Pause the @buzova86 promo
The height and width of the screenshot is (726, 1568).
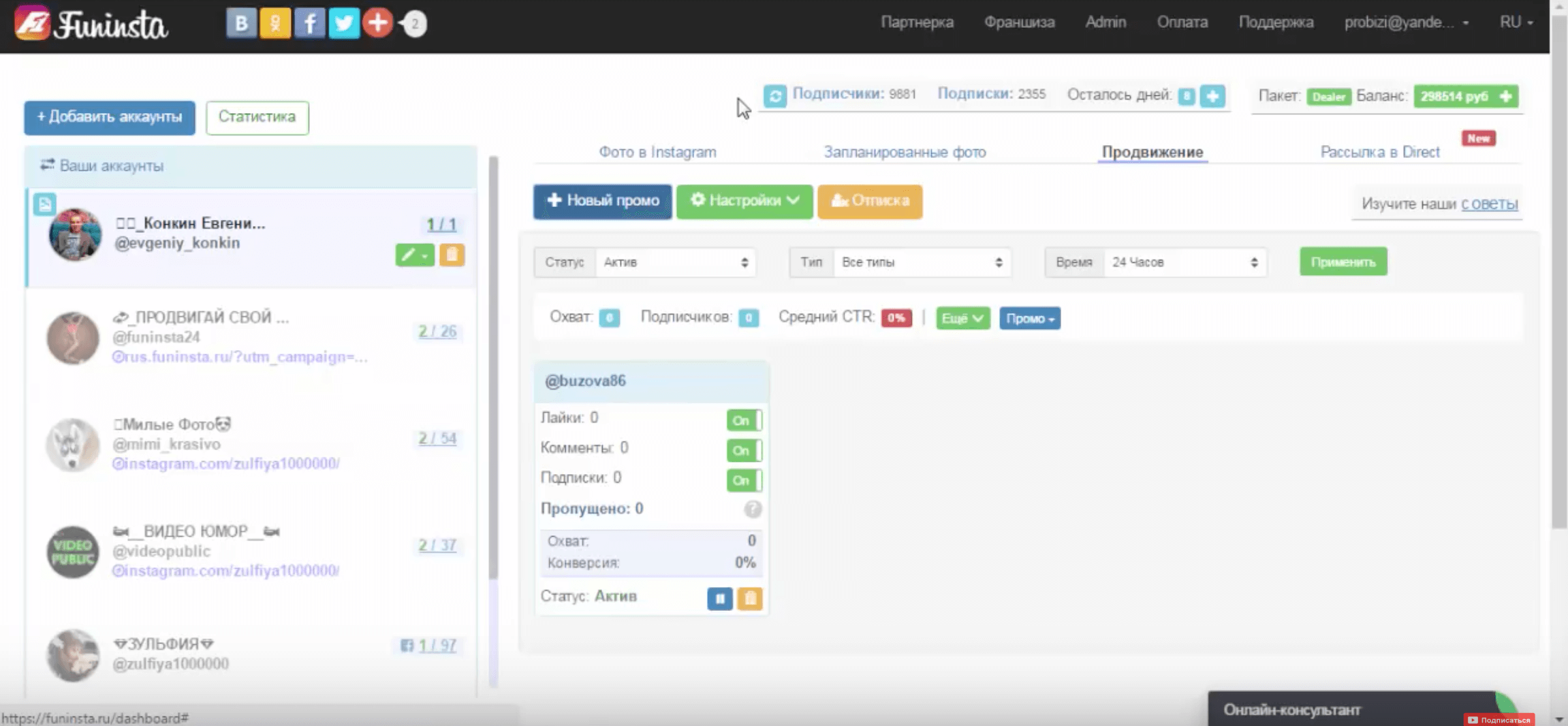[719, 598]
